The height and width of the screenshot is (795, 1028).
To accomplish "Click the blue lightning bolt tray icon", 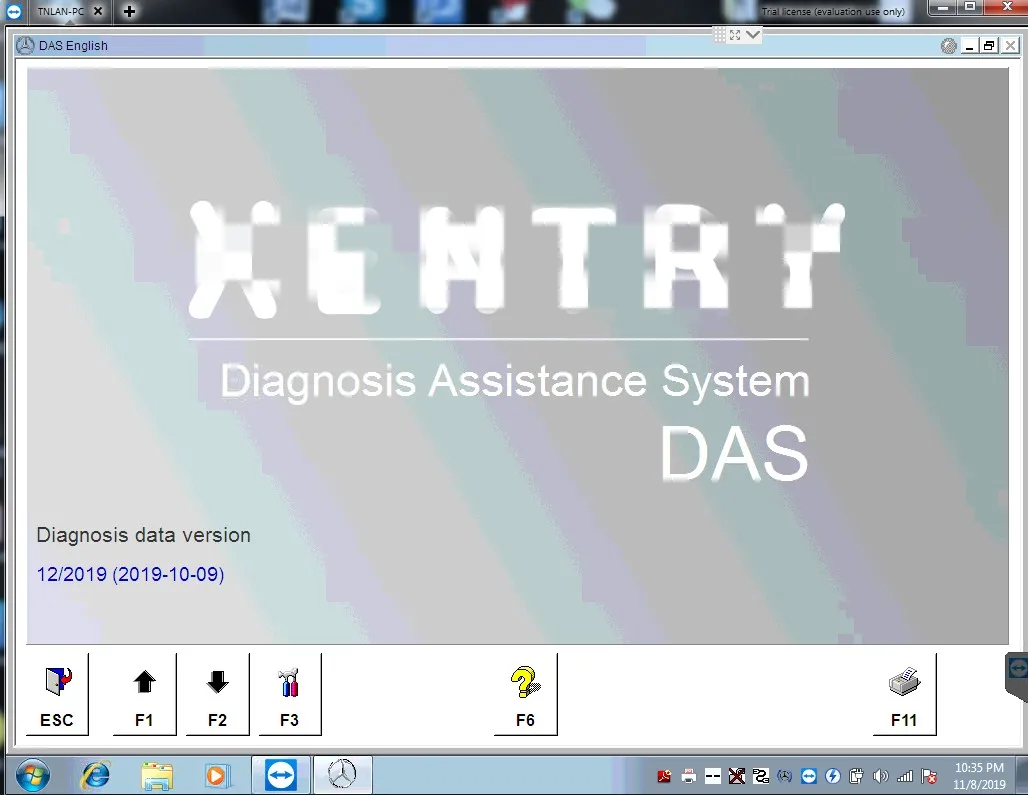I will pyautogui.click(x=833, y=777).
